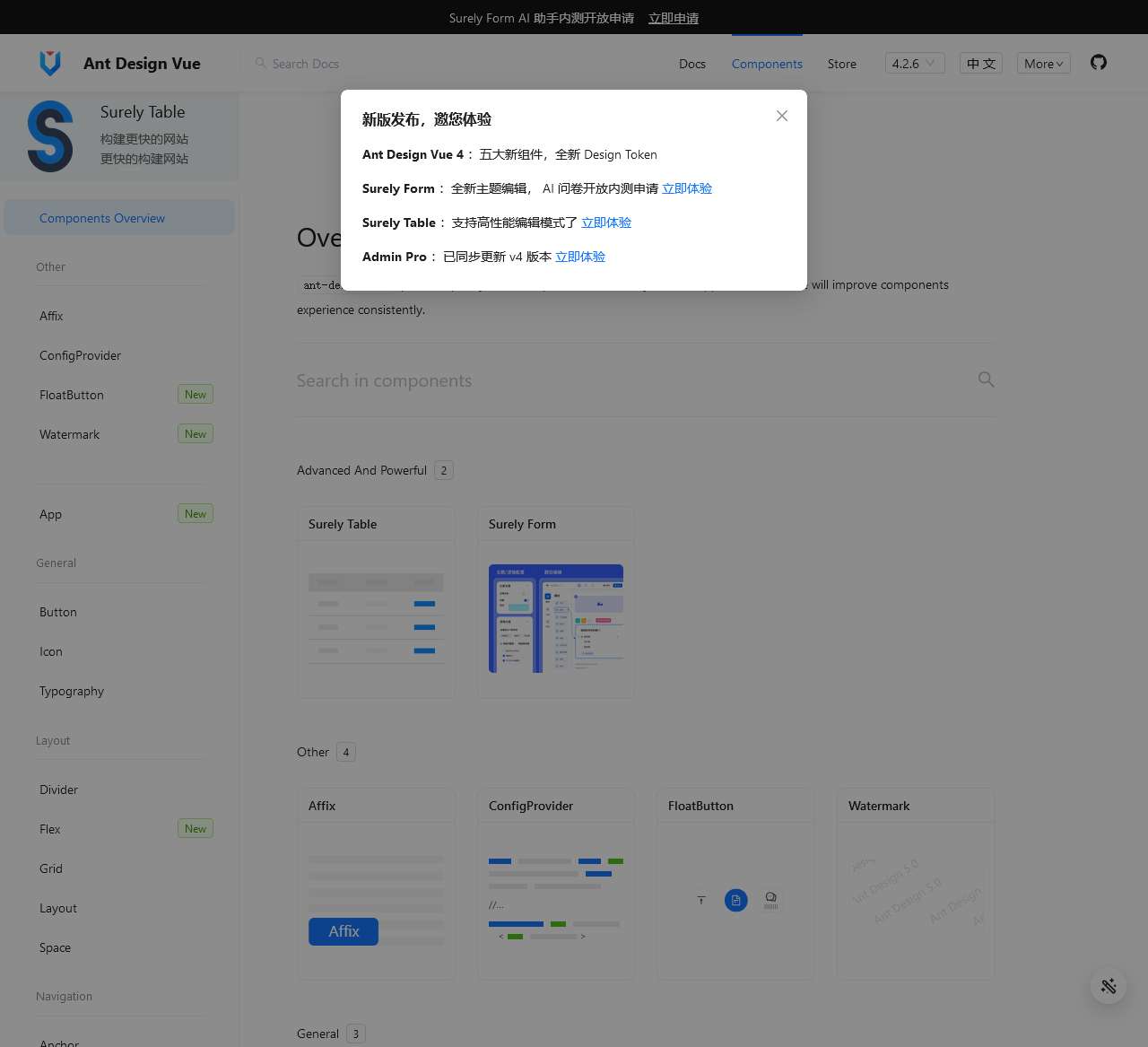Click the Ant Design Vue logo
Screen dimensions: 1148x1047
50,63
